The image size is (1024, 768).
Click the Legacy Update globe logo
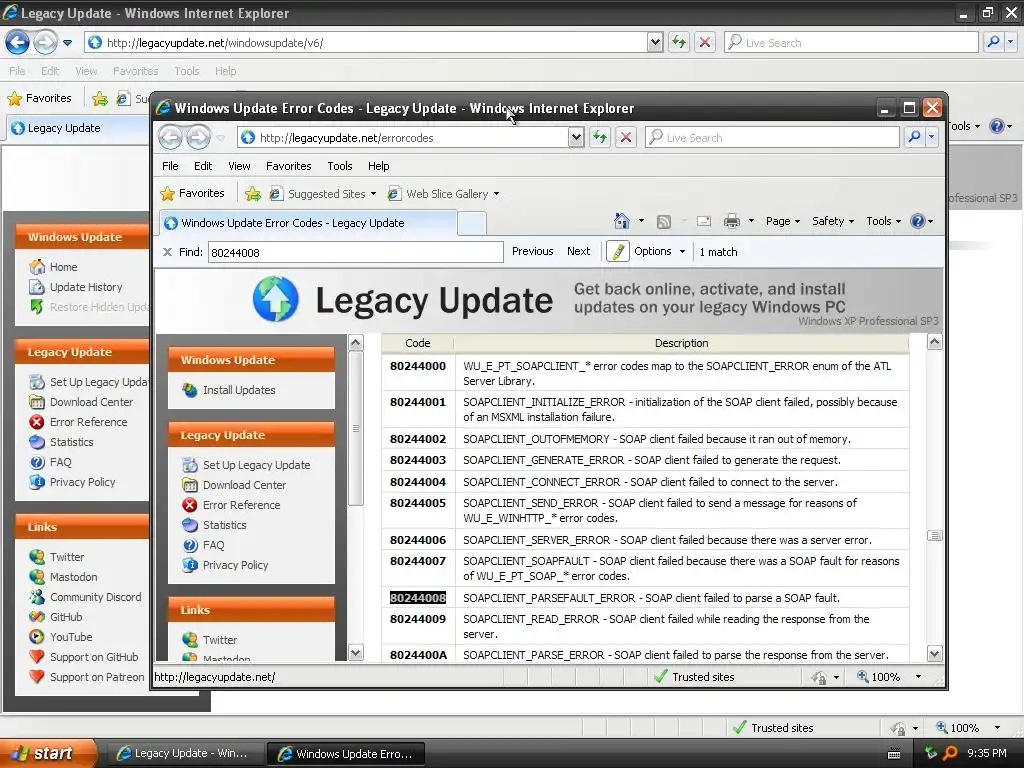pos(276,299)
